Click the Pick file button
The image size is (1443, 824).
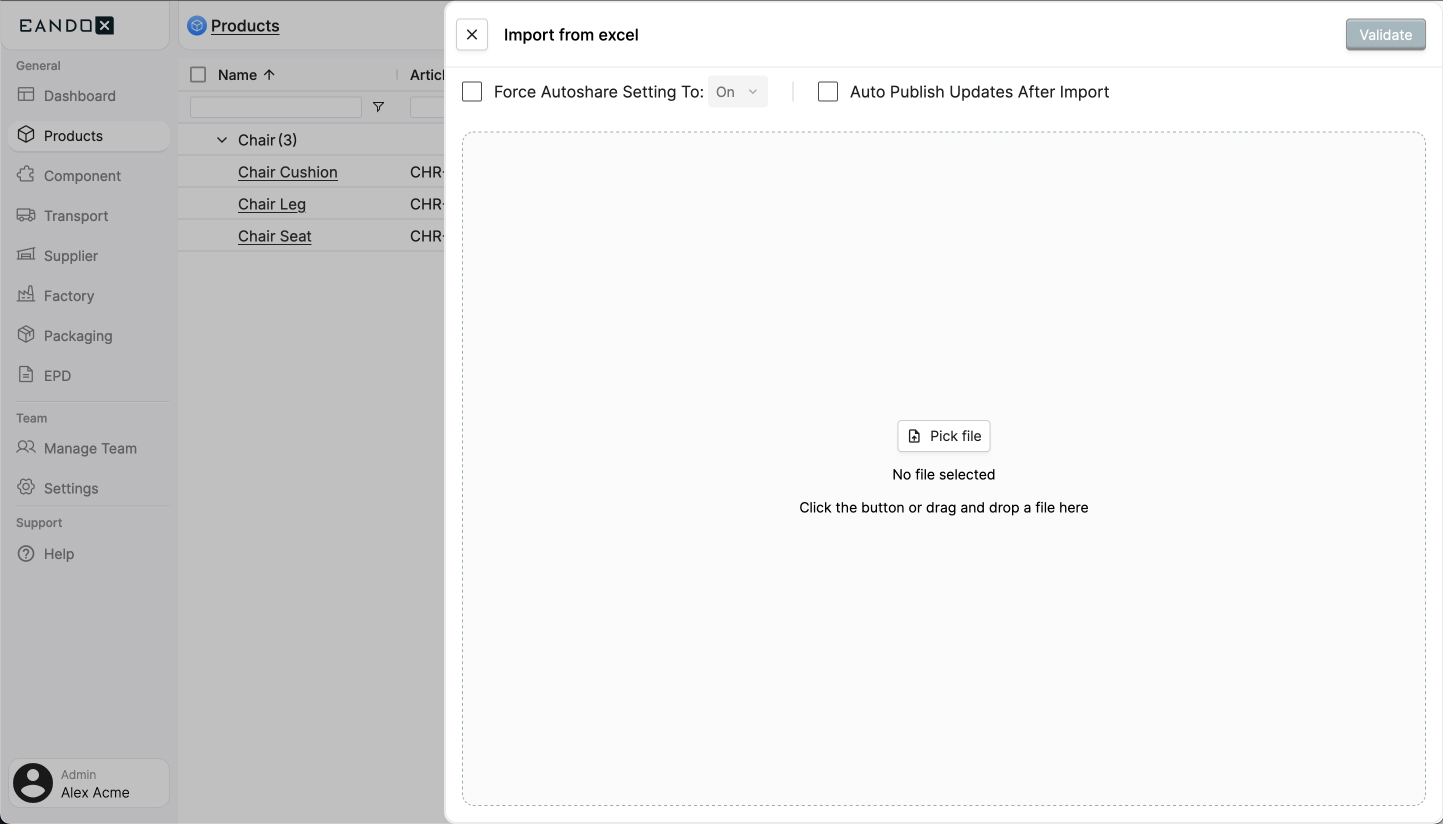point(943,436)
